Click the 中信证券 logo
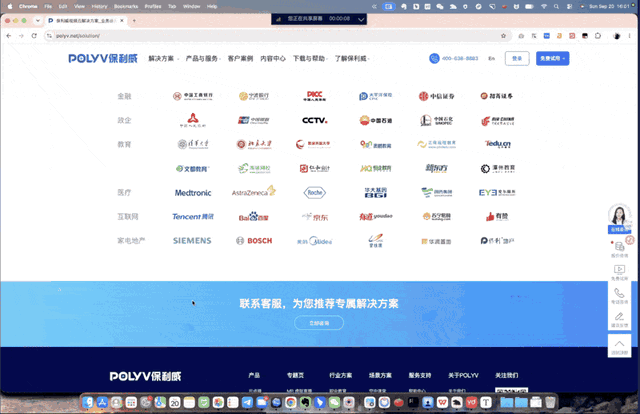Screen dimensions: 640x414 coord(436,96)
